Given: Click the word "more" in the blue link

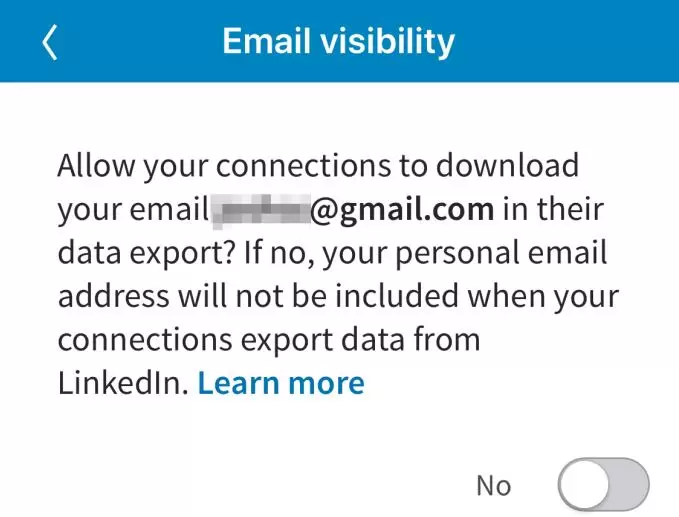Looking at the screenshot, I should tap(324, 382).
